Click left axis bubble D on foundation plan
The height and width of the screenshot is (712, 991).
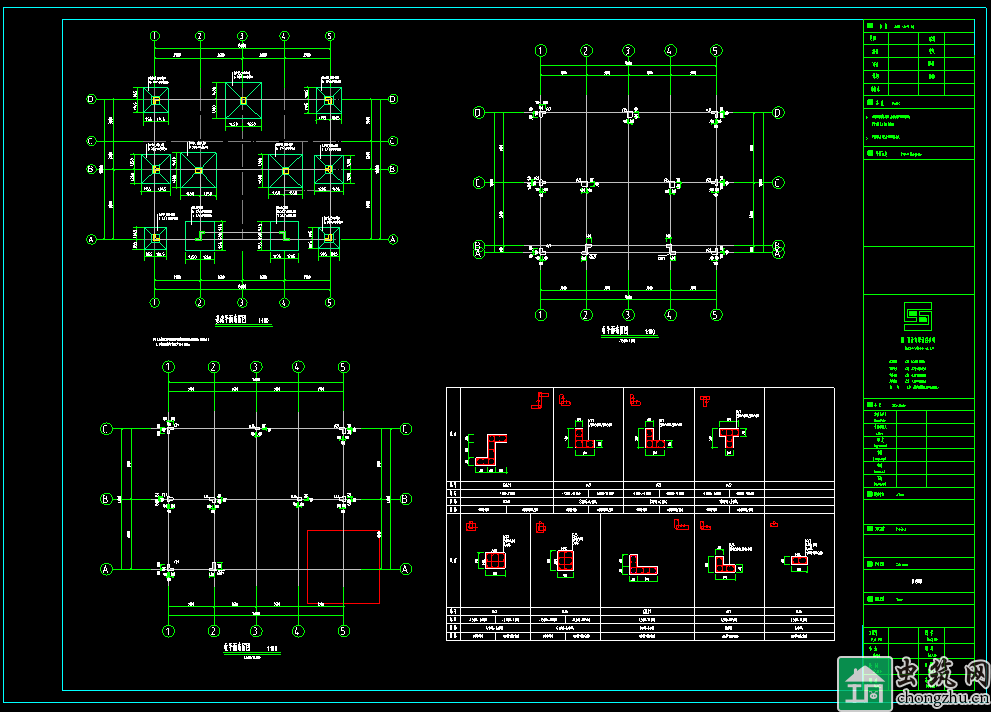point(91,99)
